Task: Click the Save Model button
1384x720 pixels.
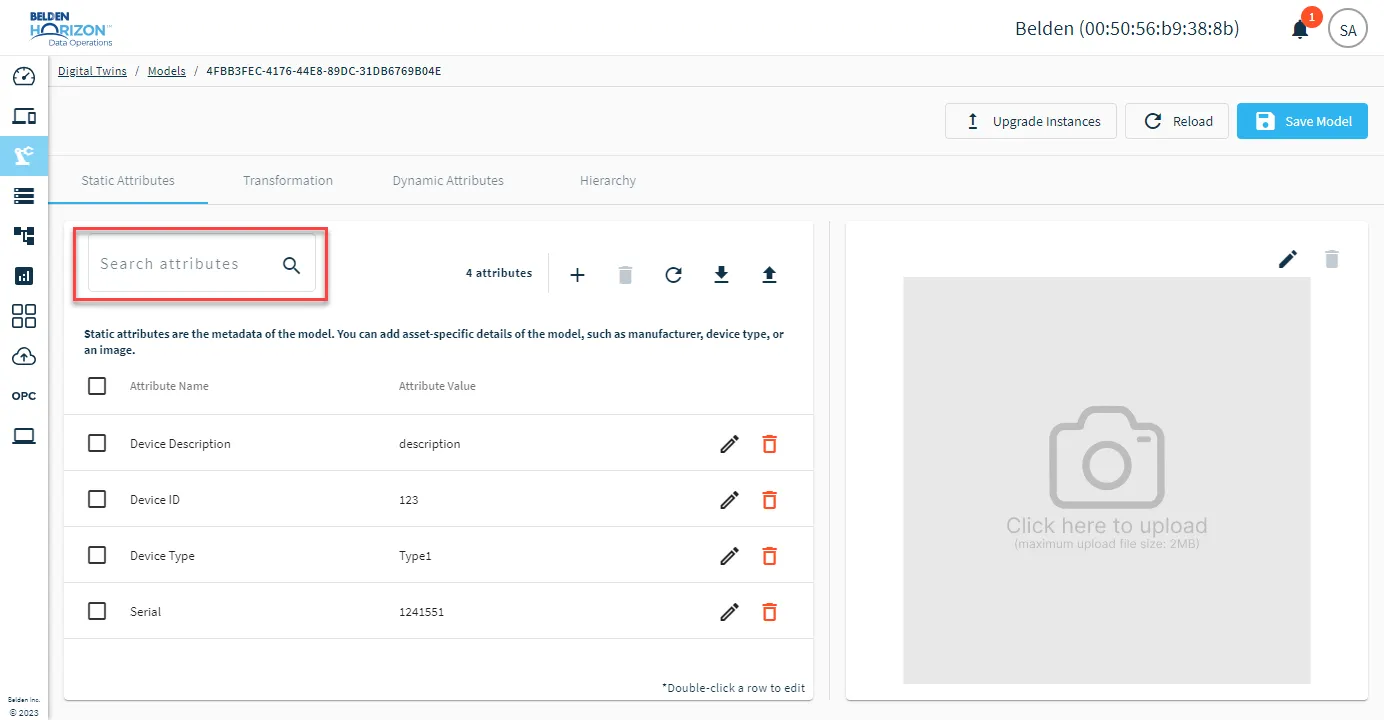Action: click(x=1302, y=121)
